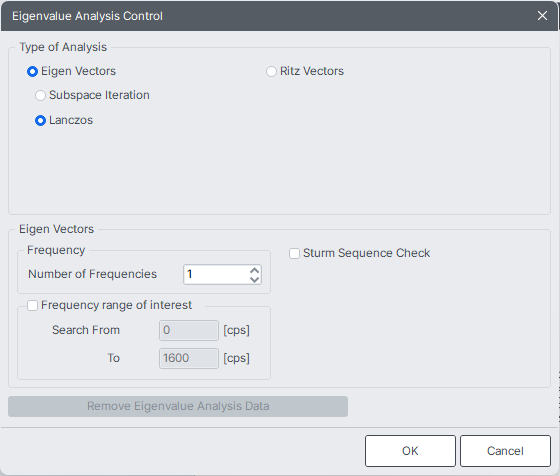Click inside the Number of Frequencies field
Viewport: 560px width, 476px height.
point(216,275)
